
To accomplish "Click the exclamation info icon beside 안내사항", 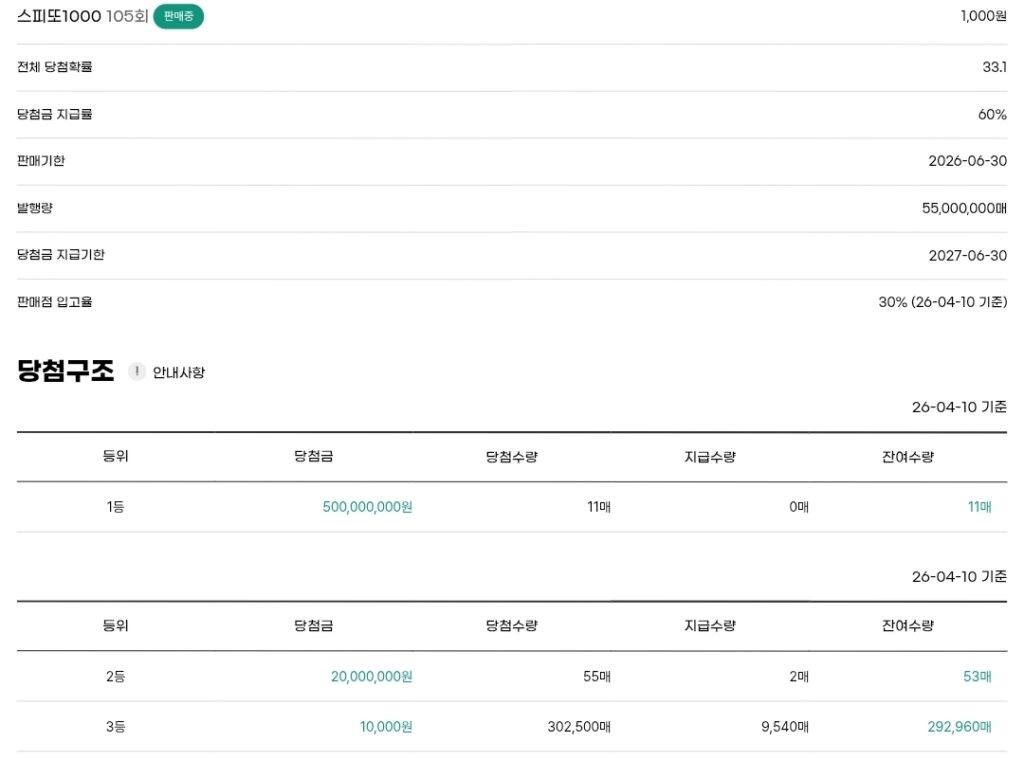I will point(137,372).
